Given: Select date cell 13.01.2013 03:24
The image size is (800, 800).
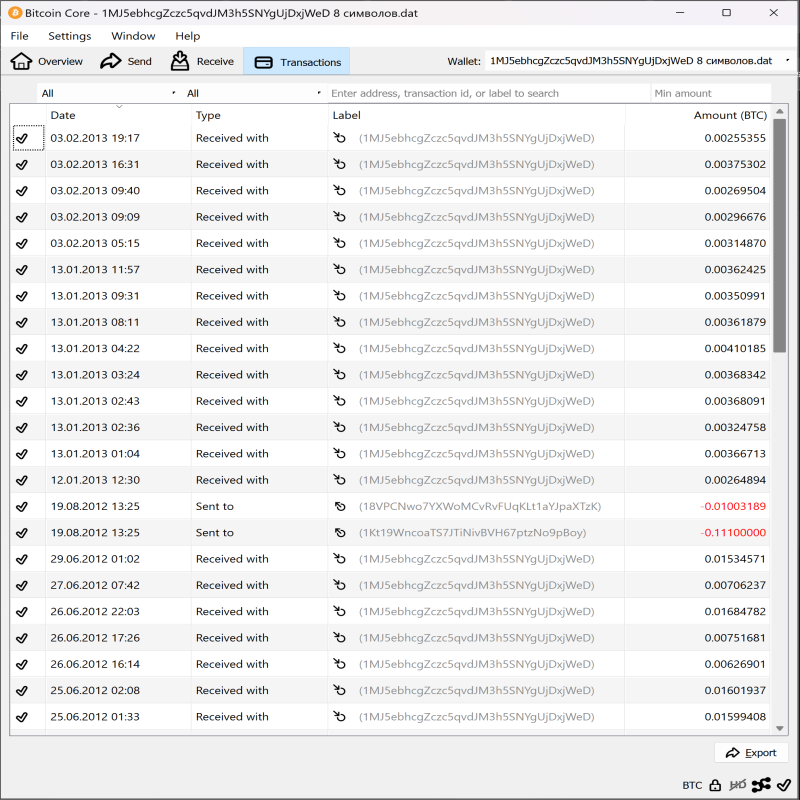Looking at the screenshot, I should pyautogui.click(x=95, y=375).
